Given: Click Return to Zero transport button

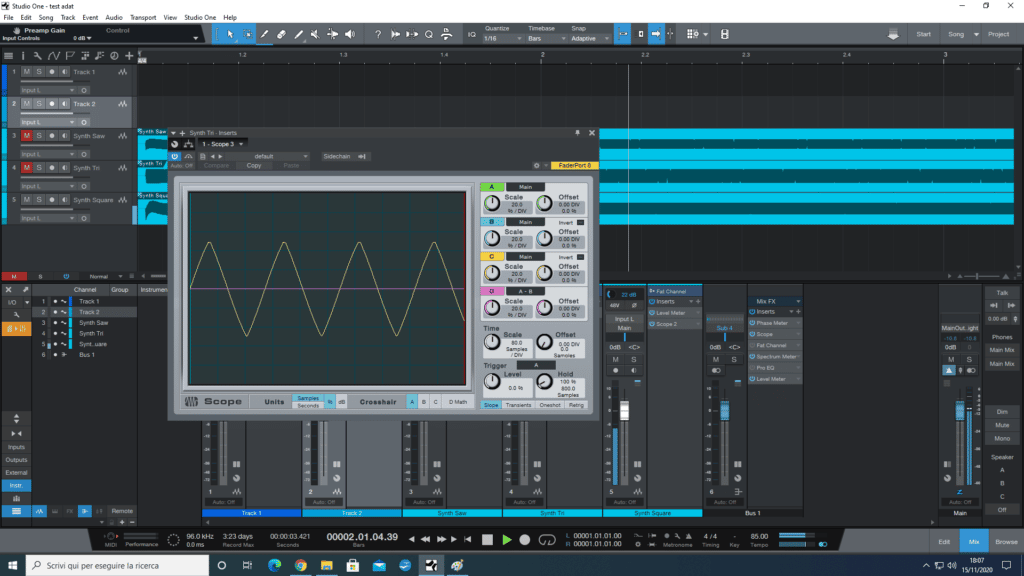Looking at the screenshot, I should pos(468,539).
